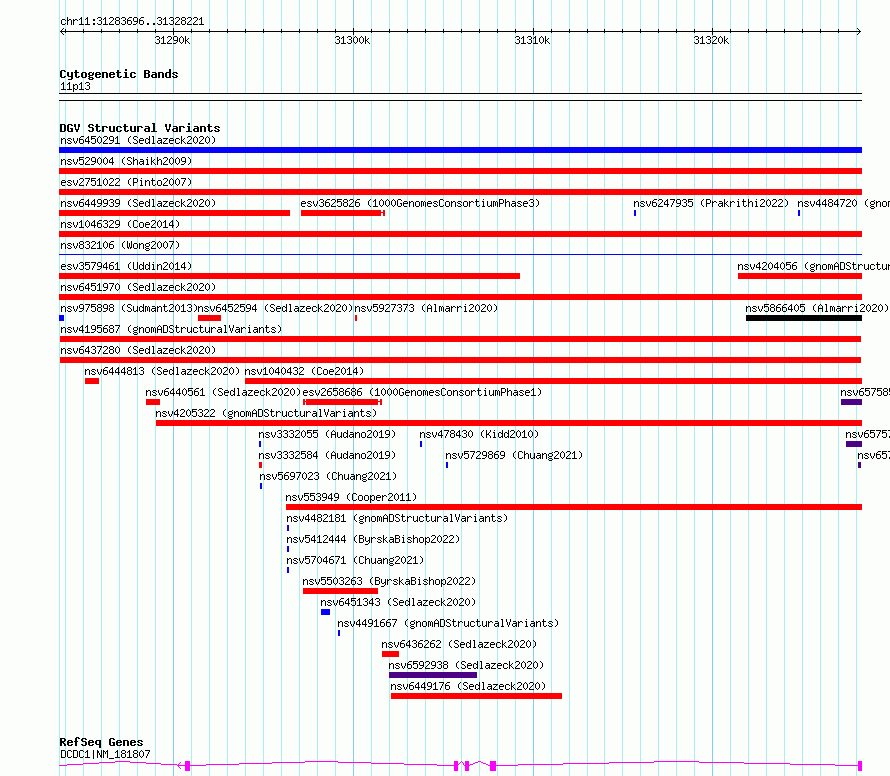The image size is (890, 776).
Task: Select the black nsv5866405 variant bar
Action: (x=804, y=318)
